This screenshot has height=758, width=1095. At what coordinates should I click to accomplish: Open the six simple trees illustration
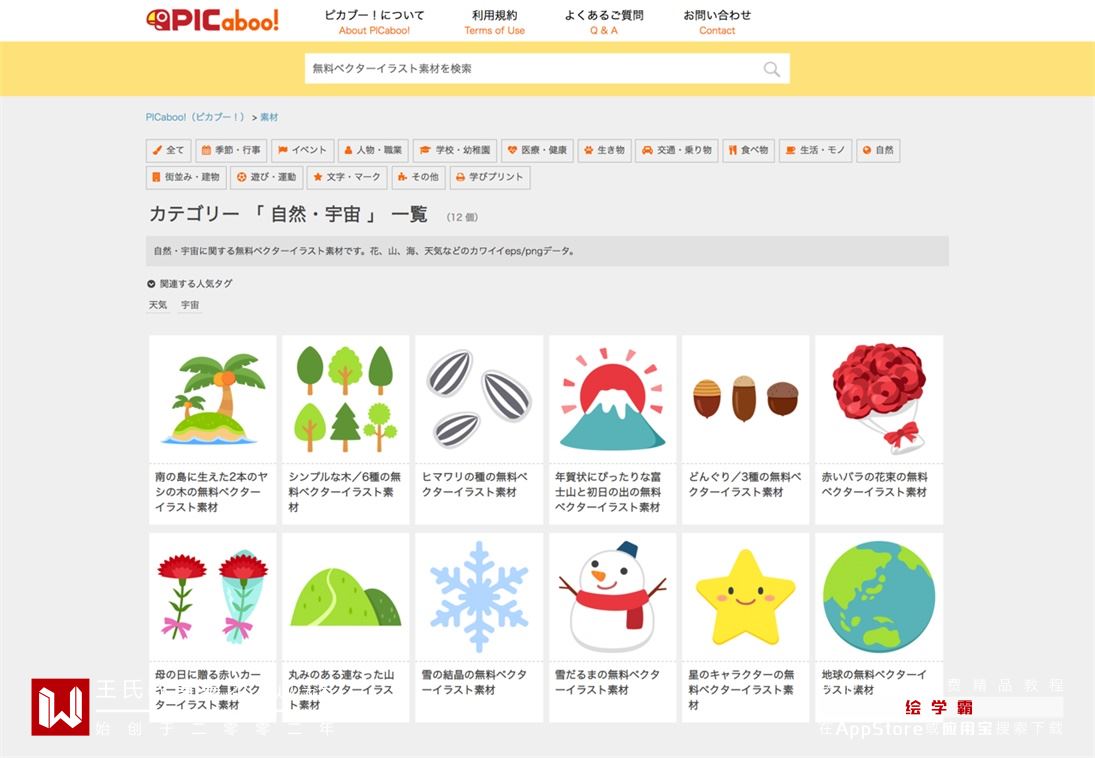[346, 399]
